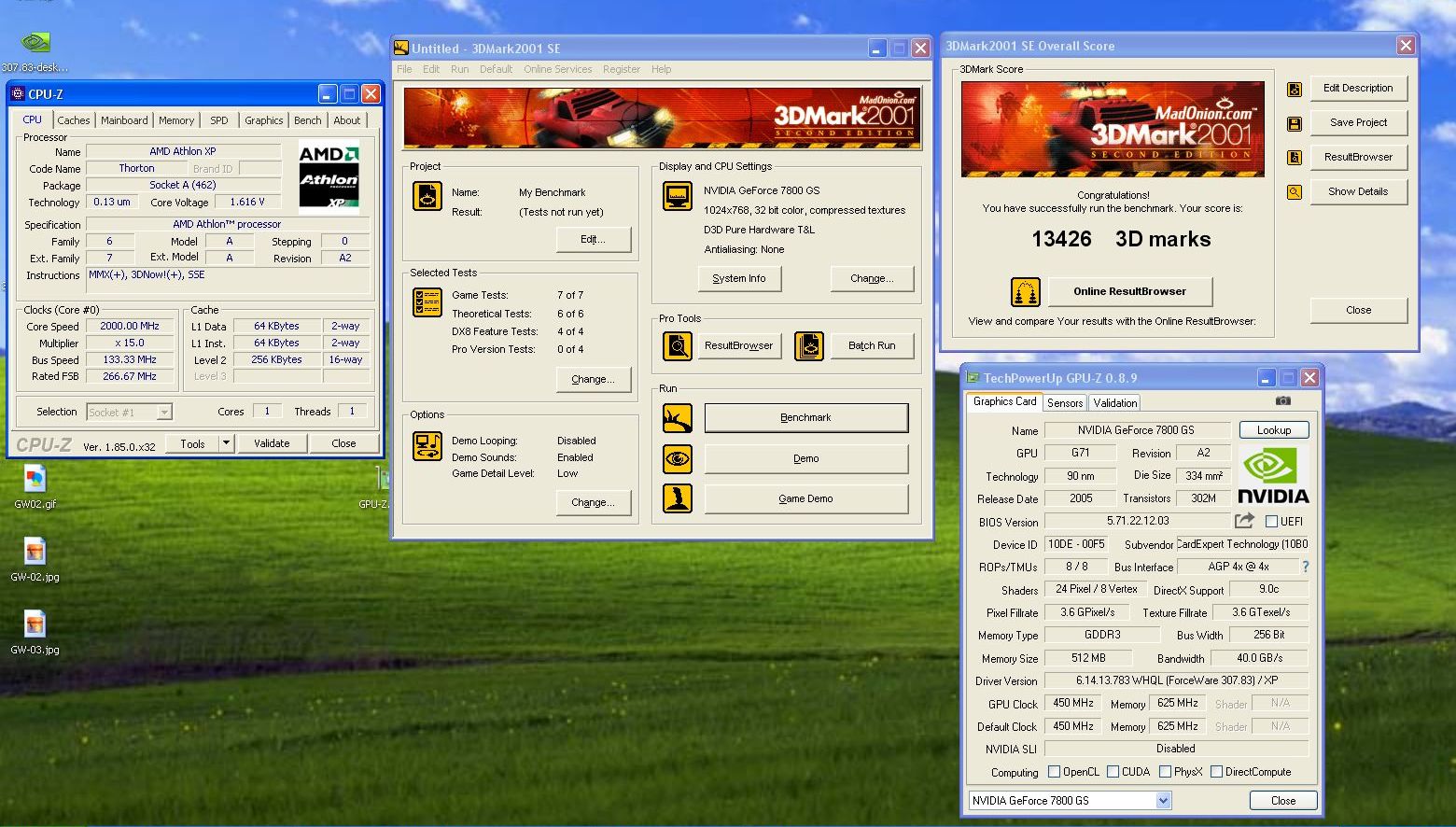The image size is (1456, 827).
Task: Click the NVIDIA logo in GPU-Z
Action: click(1273, 476)
